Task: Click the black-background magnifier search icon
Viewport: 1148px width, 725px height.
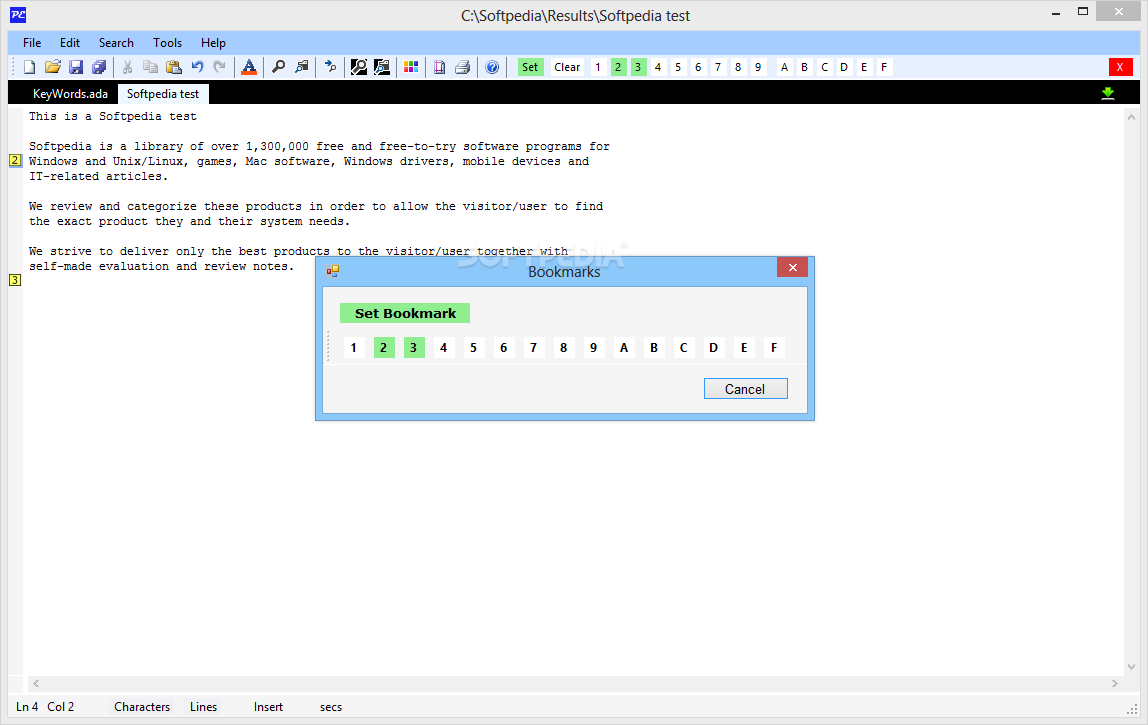Action: 359,67
